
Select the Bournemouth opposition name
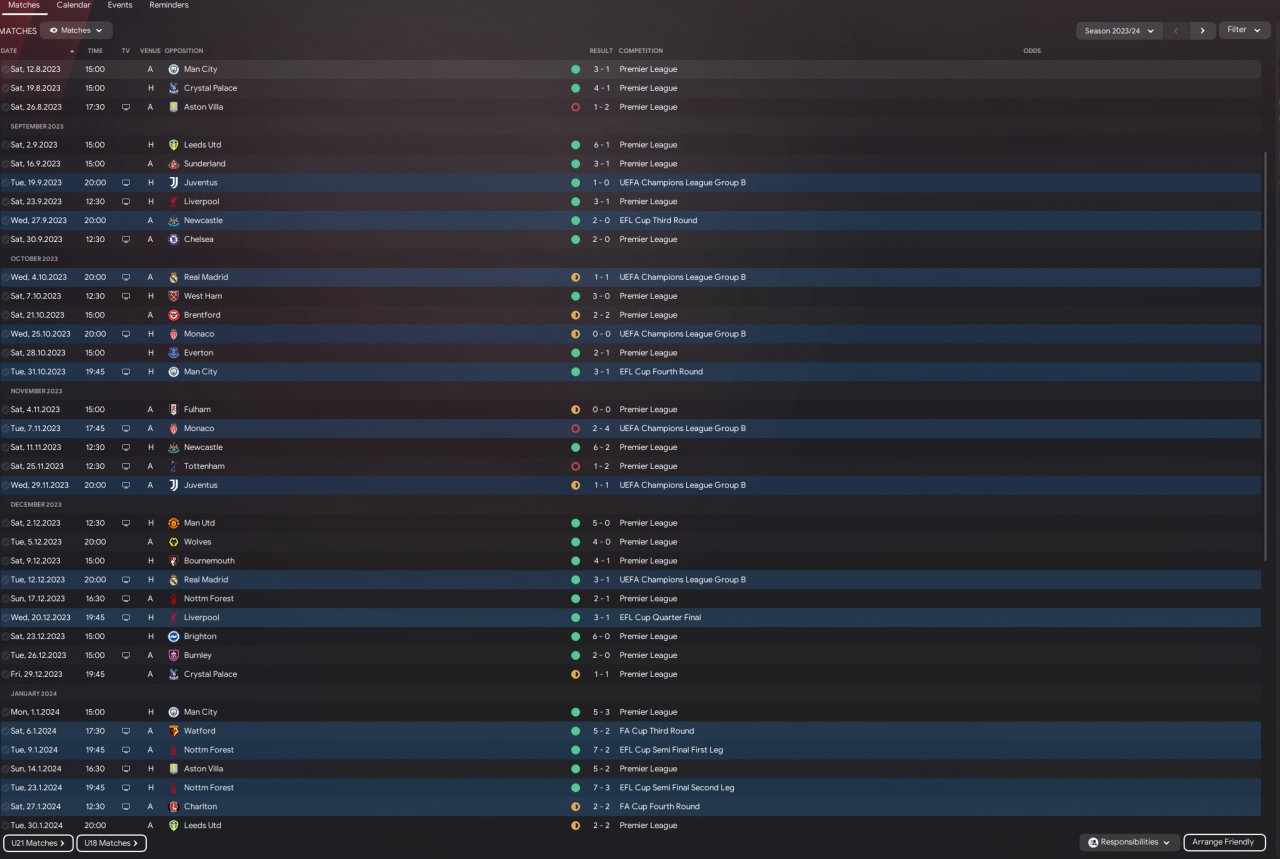point(209,561)
